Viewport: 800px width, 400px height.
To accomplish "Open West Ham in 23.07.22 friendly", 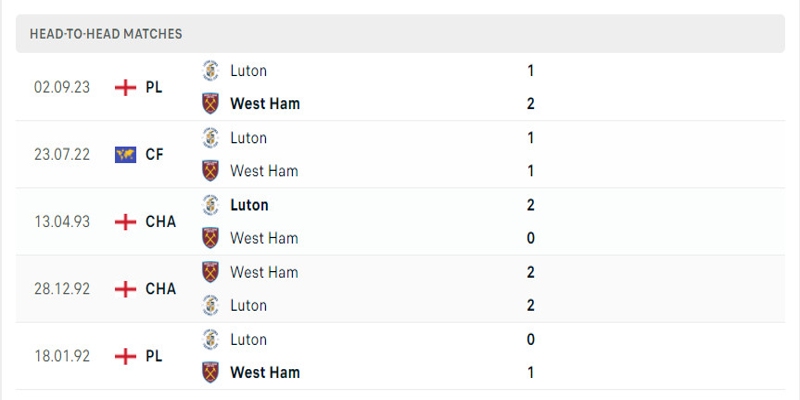I will 264,171.
